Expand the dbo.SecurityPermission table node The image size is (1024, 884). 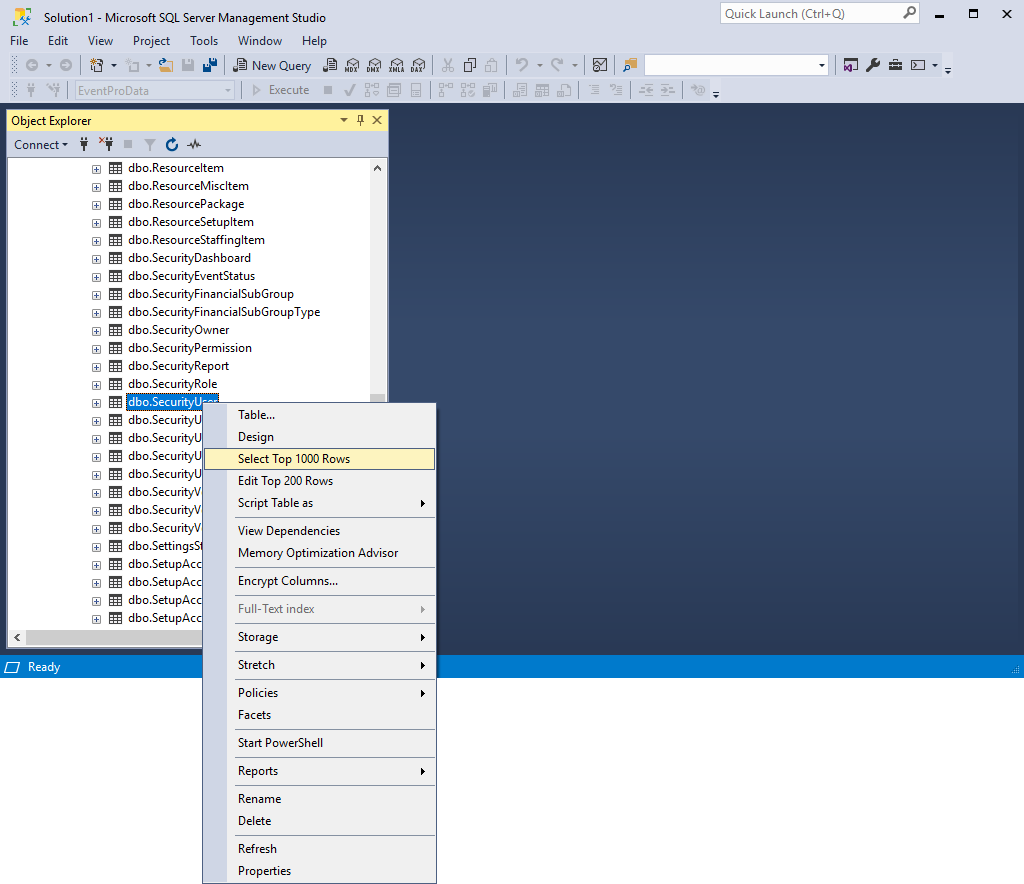coord(97,349)
